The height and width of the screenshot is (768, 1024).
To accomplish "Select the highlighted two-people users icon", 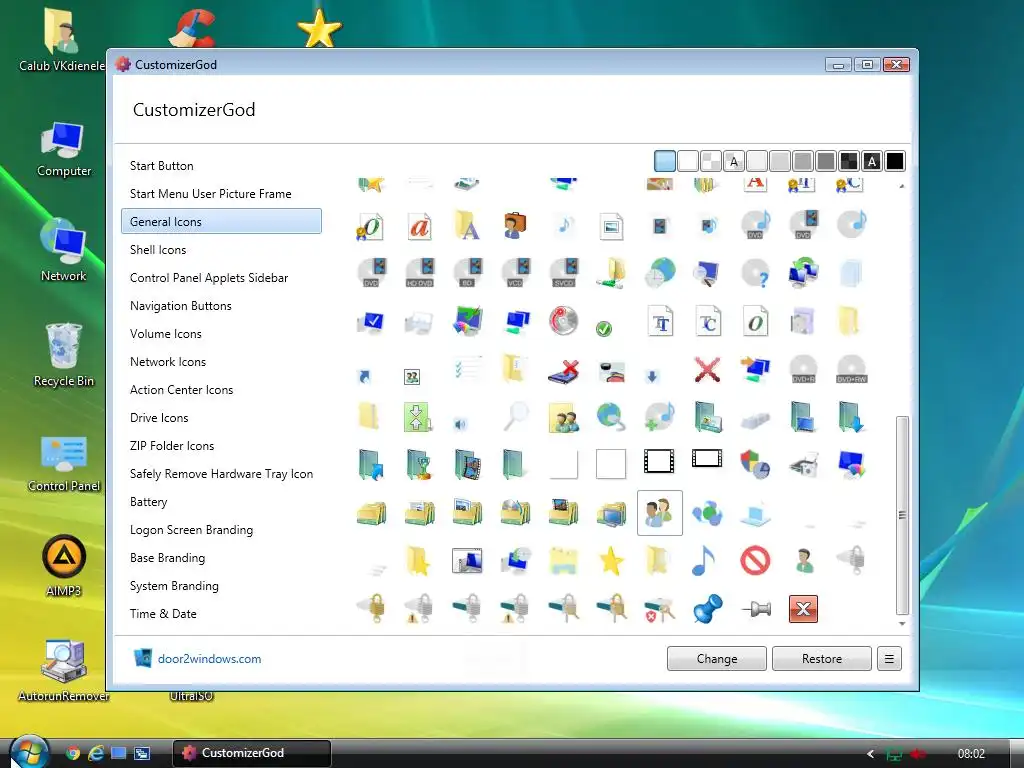I will point(660,513).
